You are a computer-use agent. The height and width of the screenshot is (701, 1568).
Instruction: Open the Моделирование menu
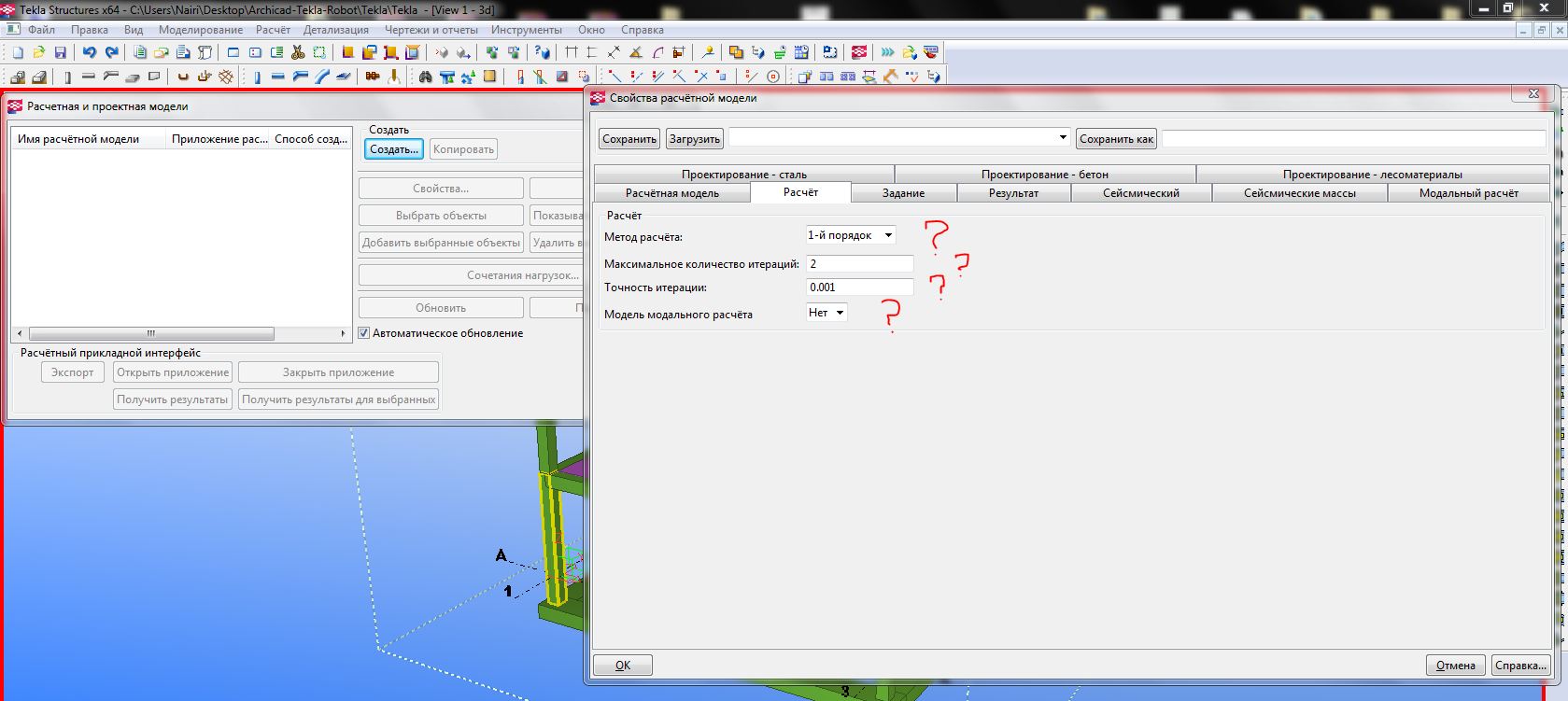(x=200, y=30)
